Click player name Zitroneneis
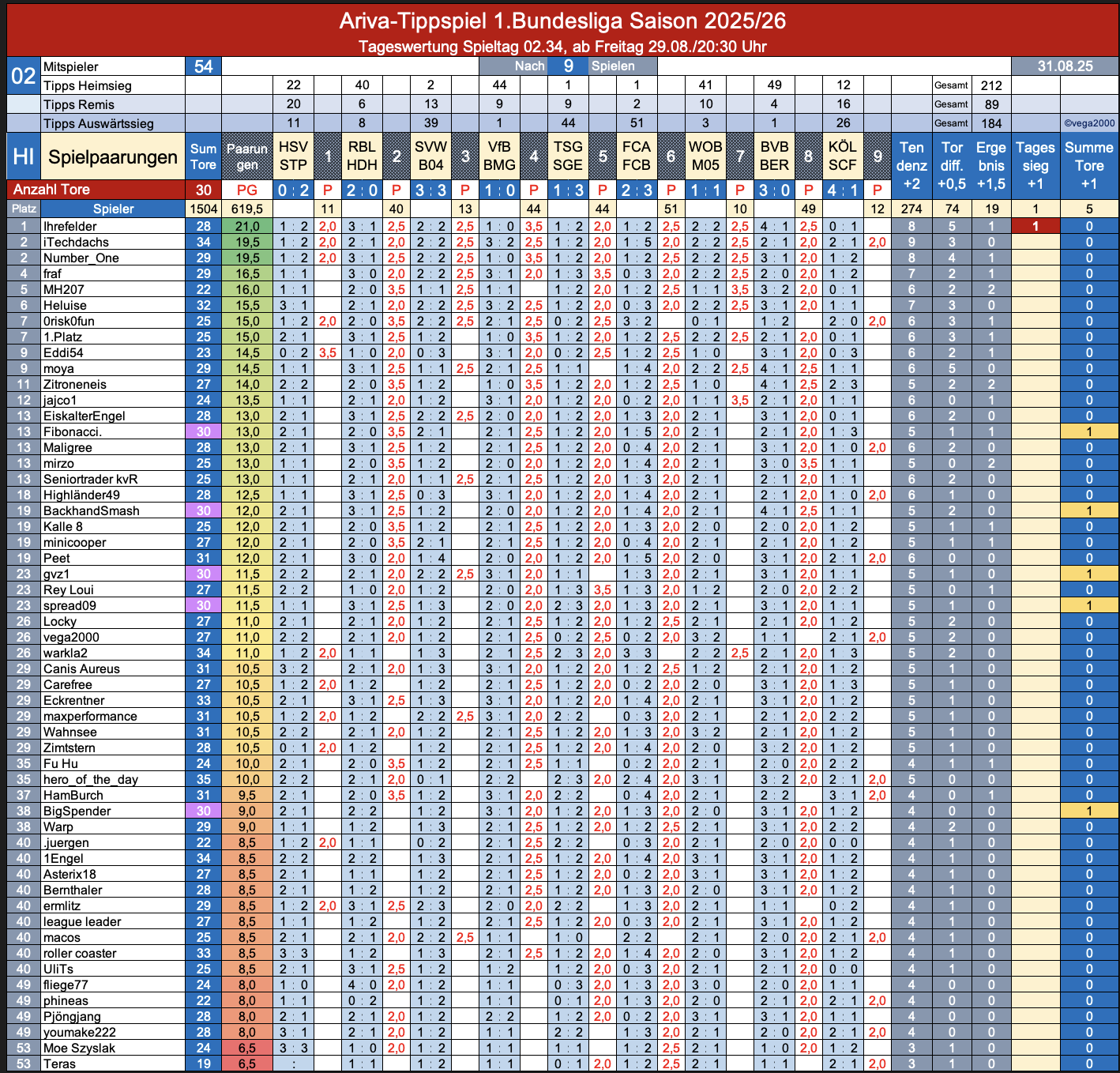The width and height of the screenshot is (1120, 1073). pyautogui.click(x=74, y=384)
